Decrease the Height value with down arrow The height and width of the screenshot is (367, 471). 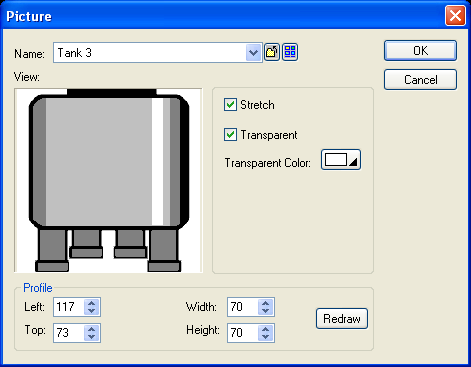pyautogui.click(x=266, y=337)
